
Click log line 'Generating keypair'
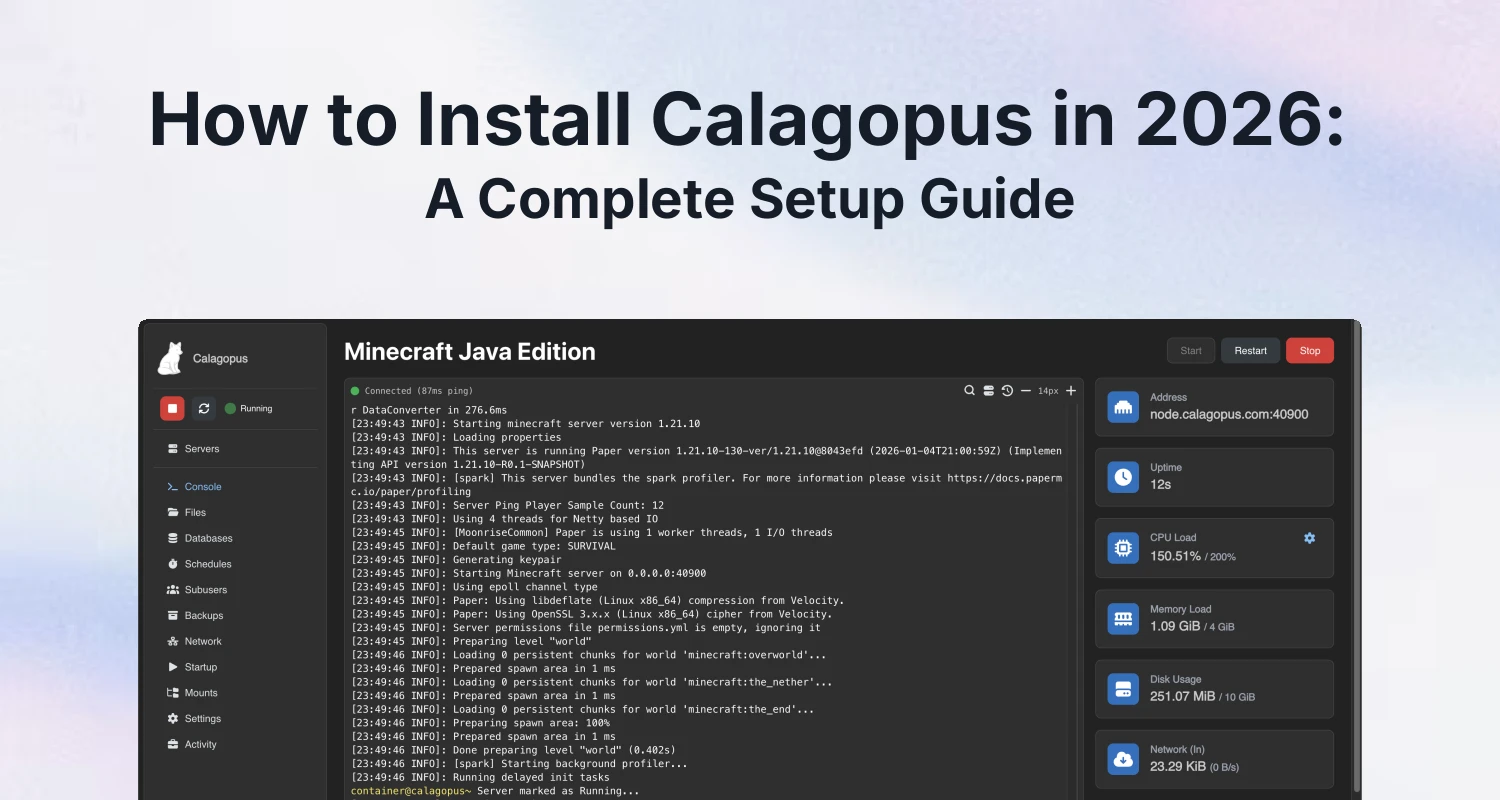click(456, 560)
